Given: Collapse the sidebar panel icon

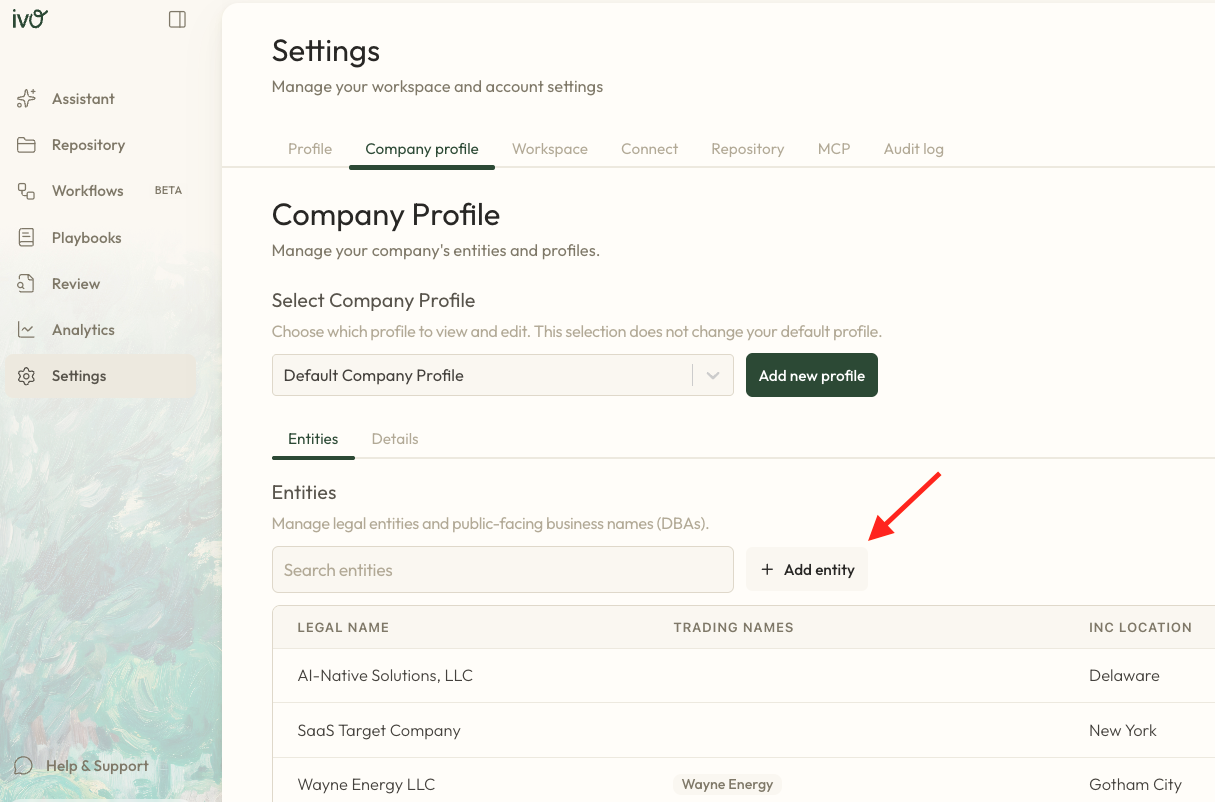Looking at the screenshot, I should click(x=177, y=19).
